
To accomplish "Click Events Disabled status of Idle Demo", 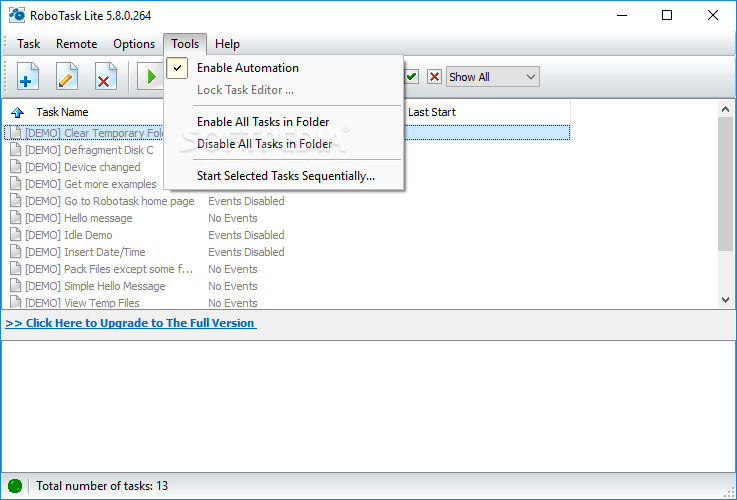I will 246,235.
